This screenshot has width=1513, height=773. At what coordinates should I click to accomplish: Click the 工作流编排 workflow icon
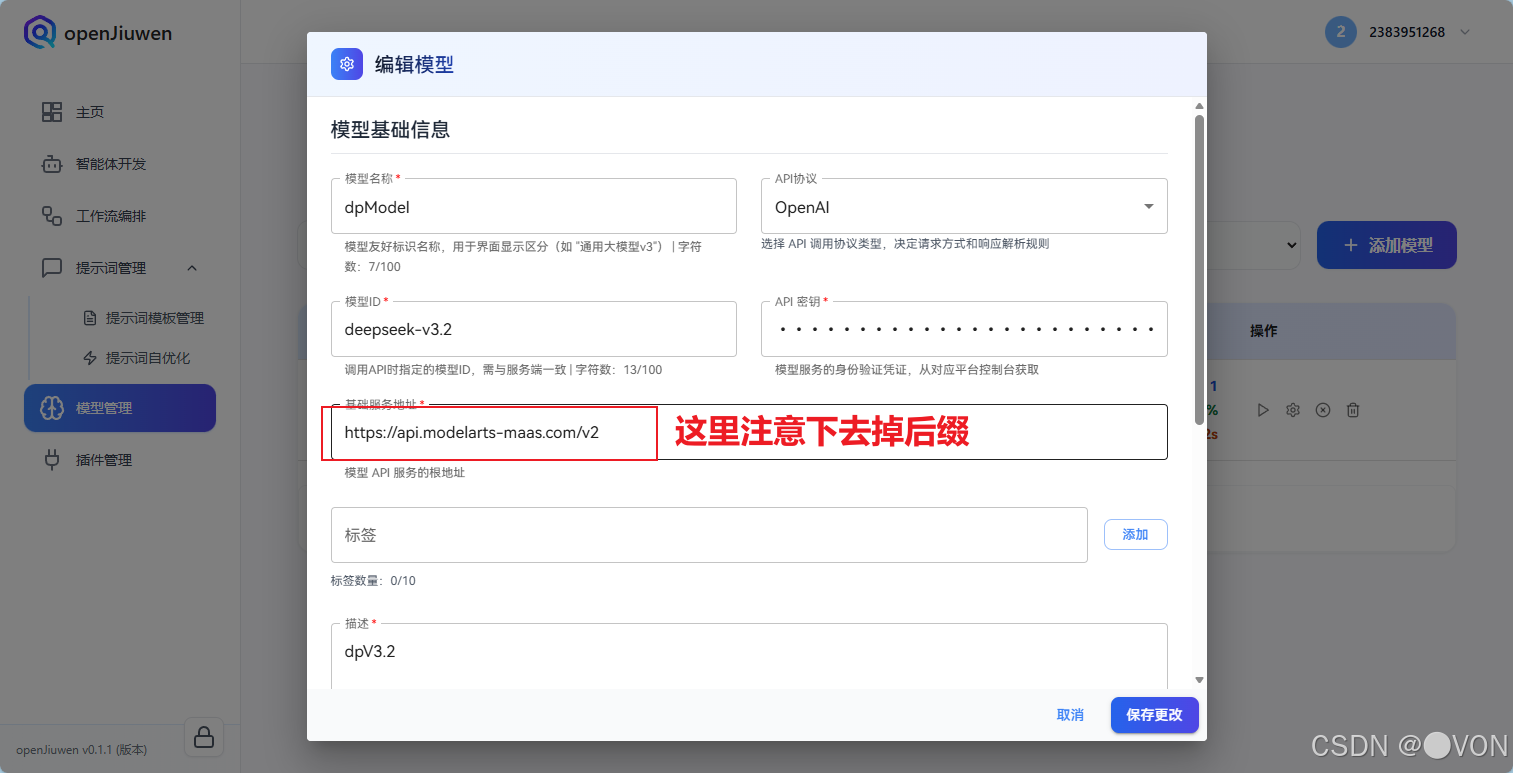tap(51, 215)
